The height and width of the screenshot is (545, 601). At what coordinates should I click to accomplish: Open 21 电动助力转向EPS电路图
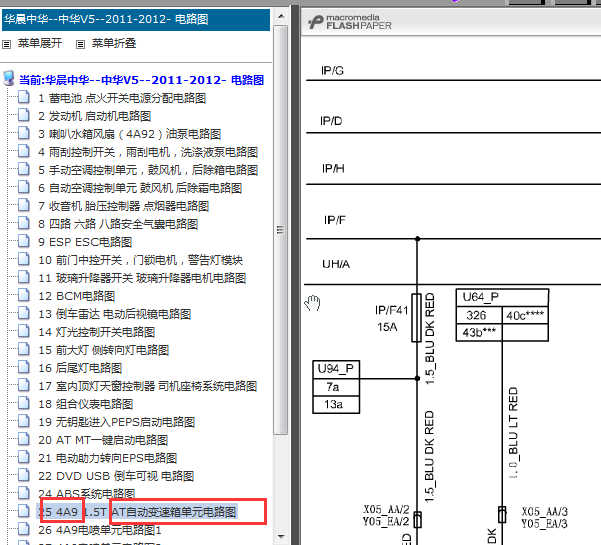(x=107, y=458)
